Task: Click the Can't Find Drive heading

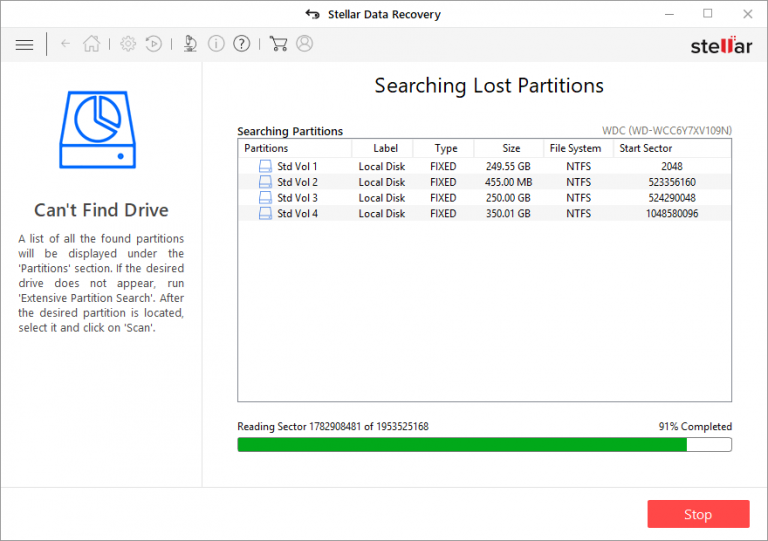Action: point(101,210)
